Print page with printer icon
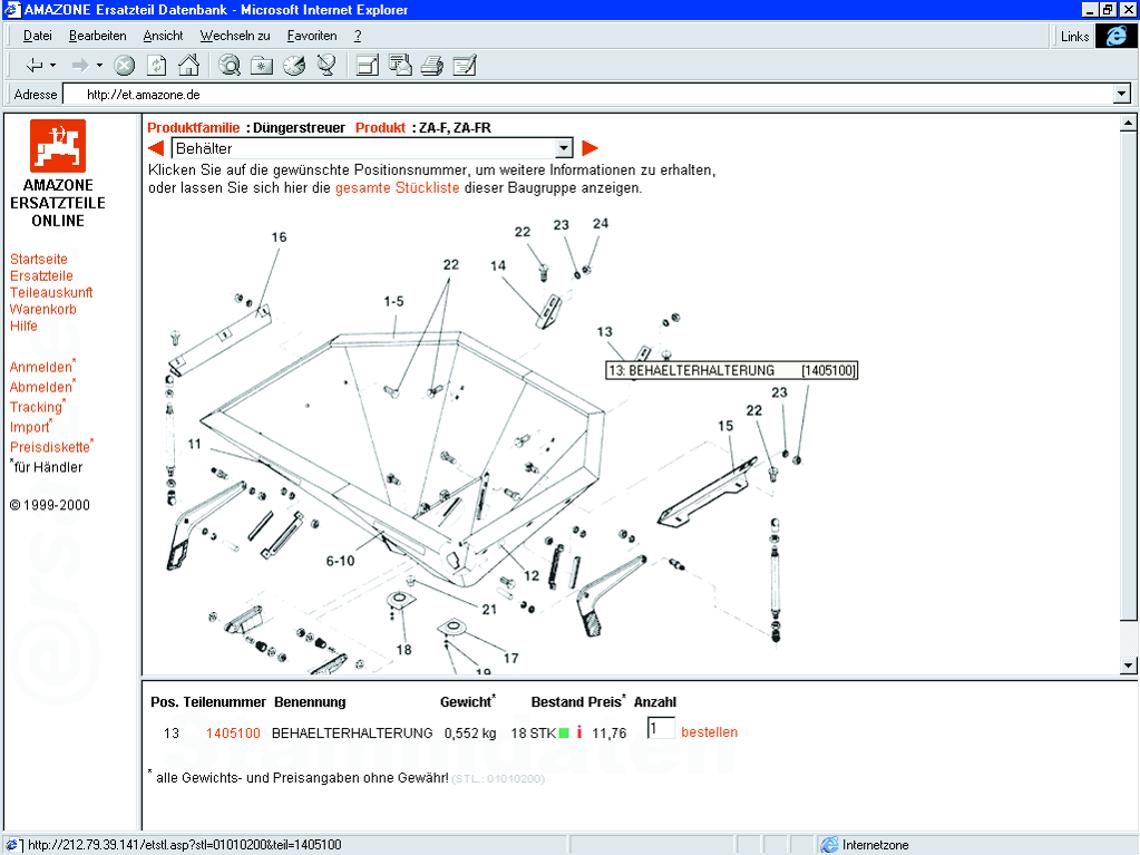 (432, 66)
